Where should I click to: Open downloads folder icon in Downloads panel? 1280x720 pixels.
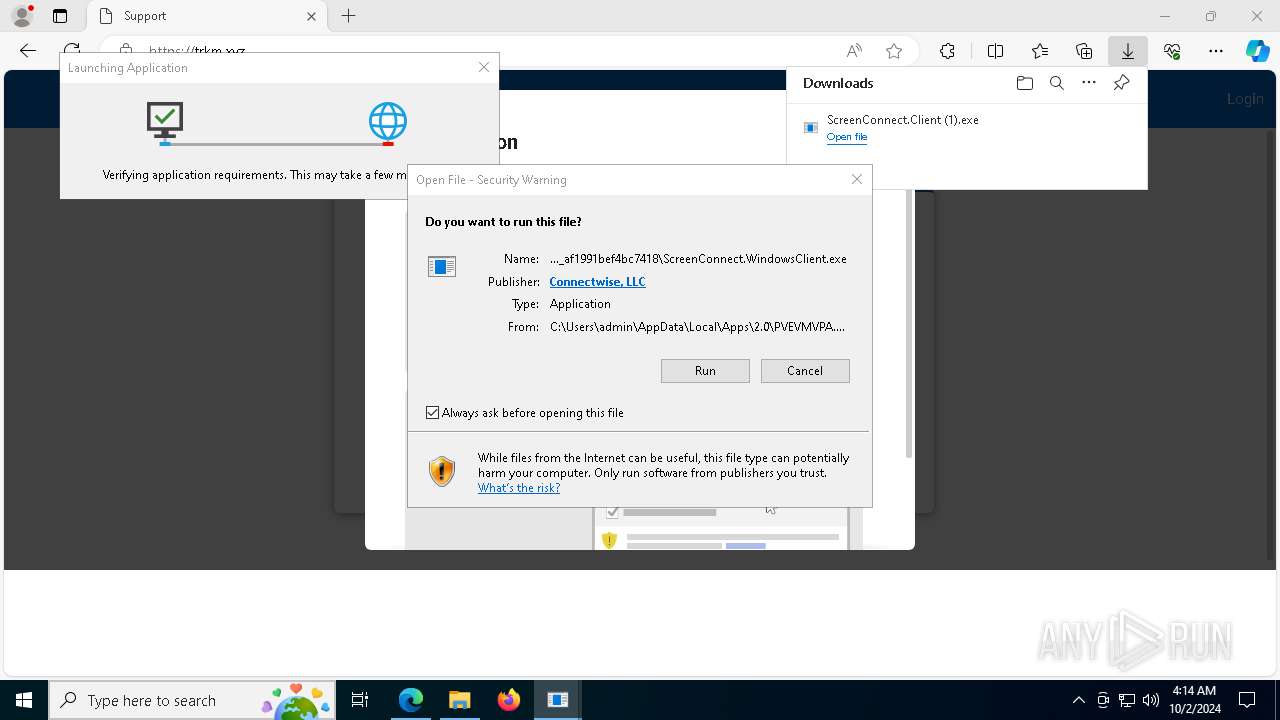click(1024, 83)
